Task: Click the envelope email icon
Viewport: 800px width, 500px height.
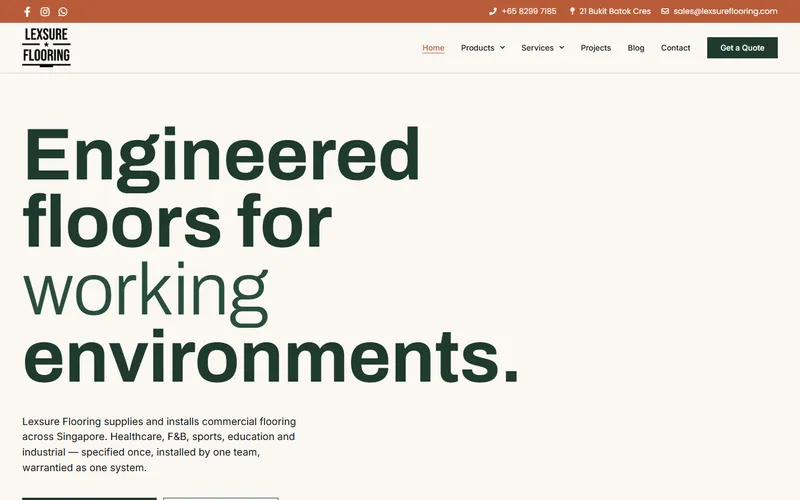Action: pos(665,11)
